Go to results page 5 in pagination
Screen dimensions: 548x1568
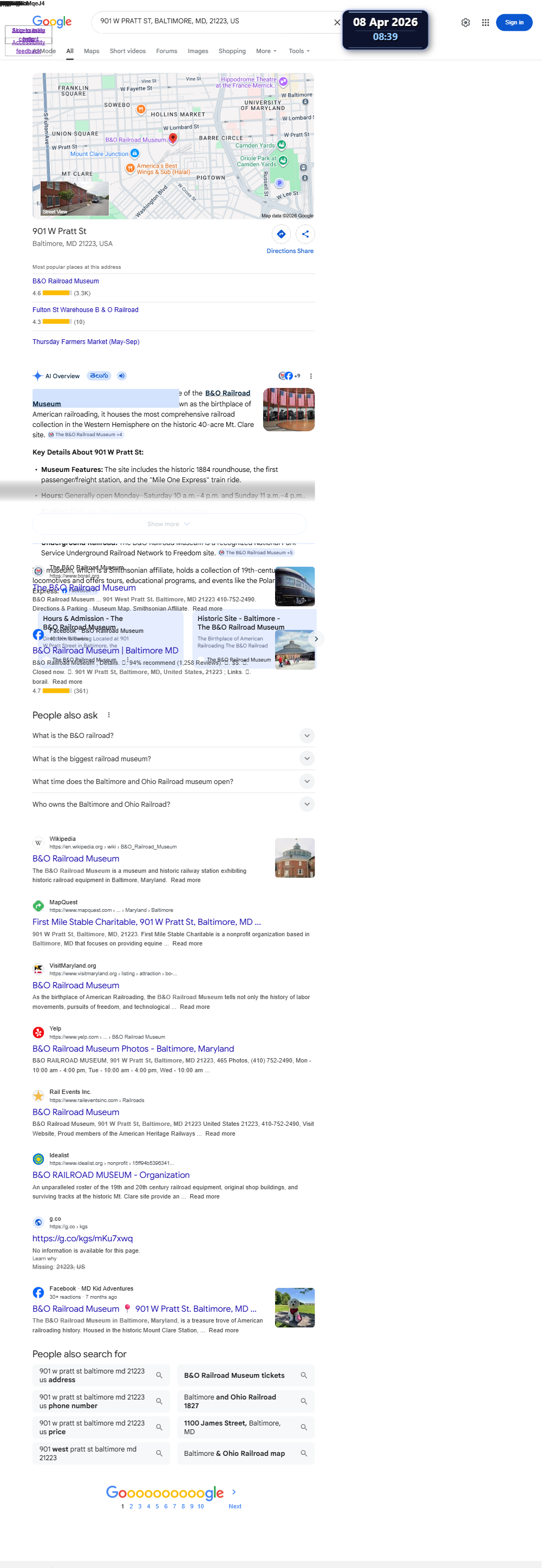pos(157,1506)
